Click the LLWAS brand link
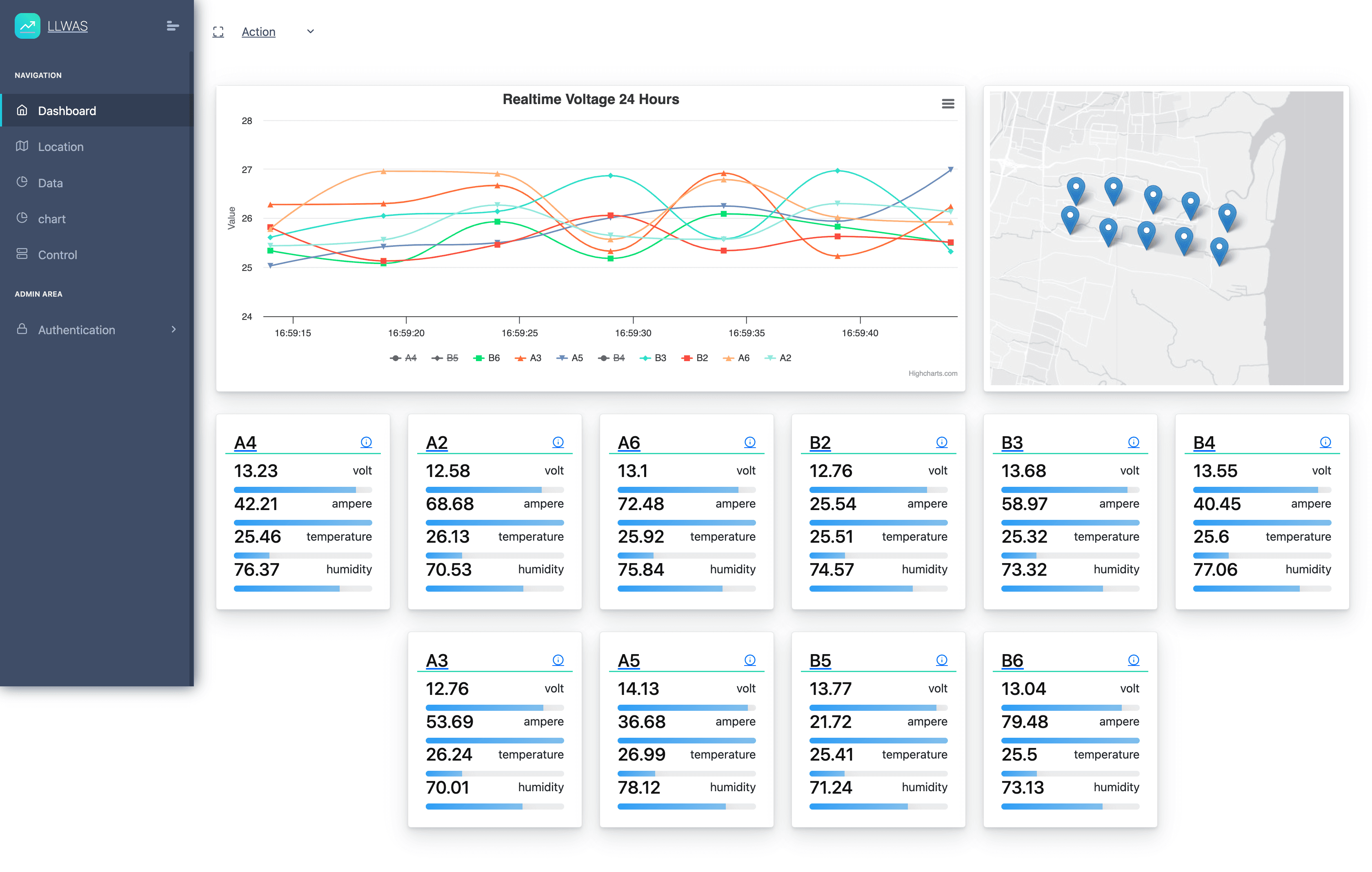1372x872 pixels. [67, 26]
